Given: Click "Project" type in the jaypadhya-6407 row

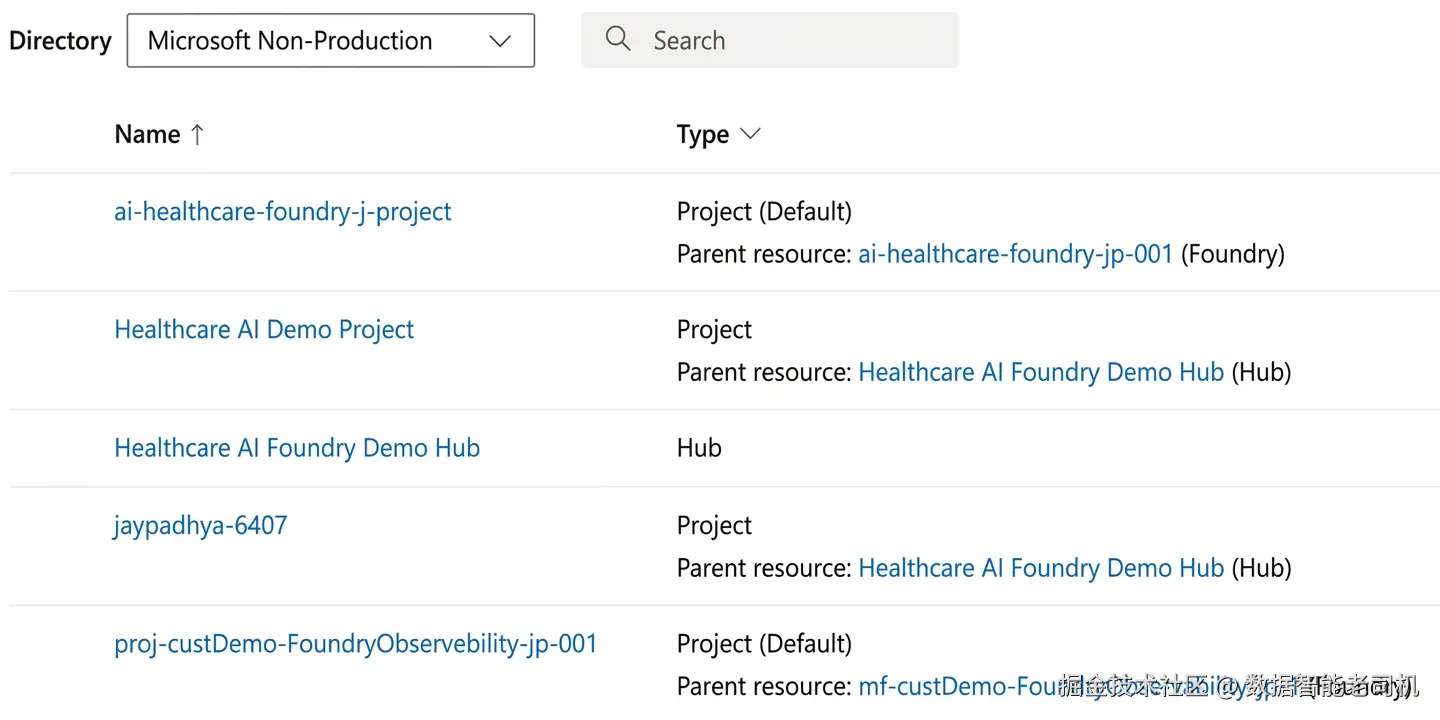Looking at the screenshot, I should pos(714,526).
